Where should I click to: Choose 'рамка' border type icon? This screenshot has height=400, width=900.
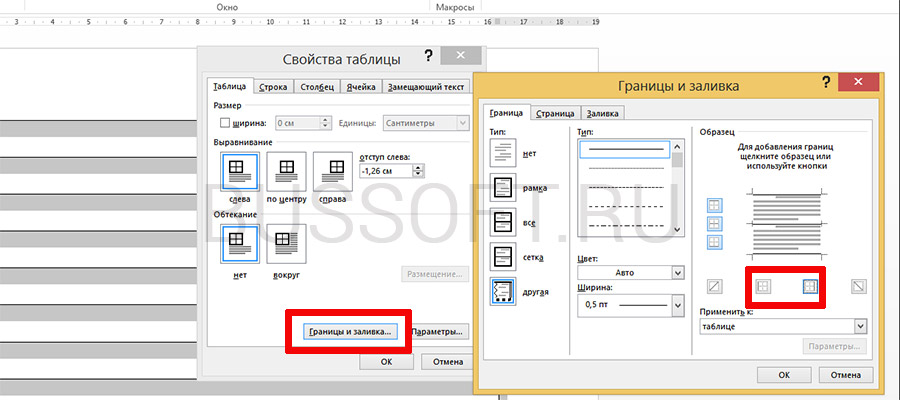(x=503, y=190)
